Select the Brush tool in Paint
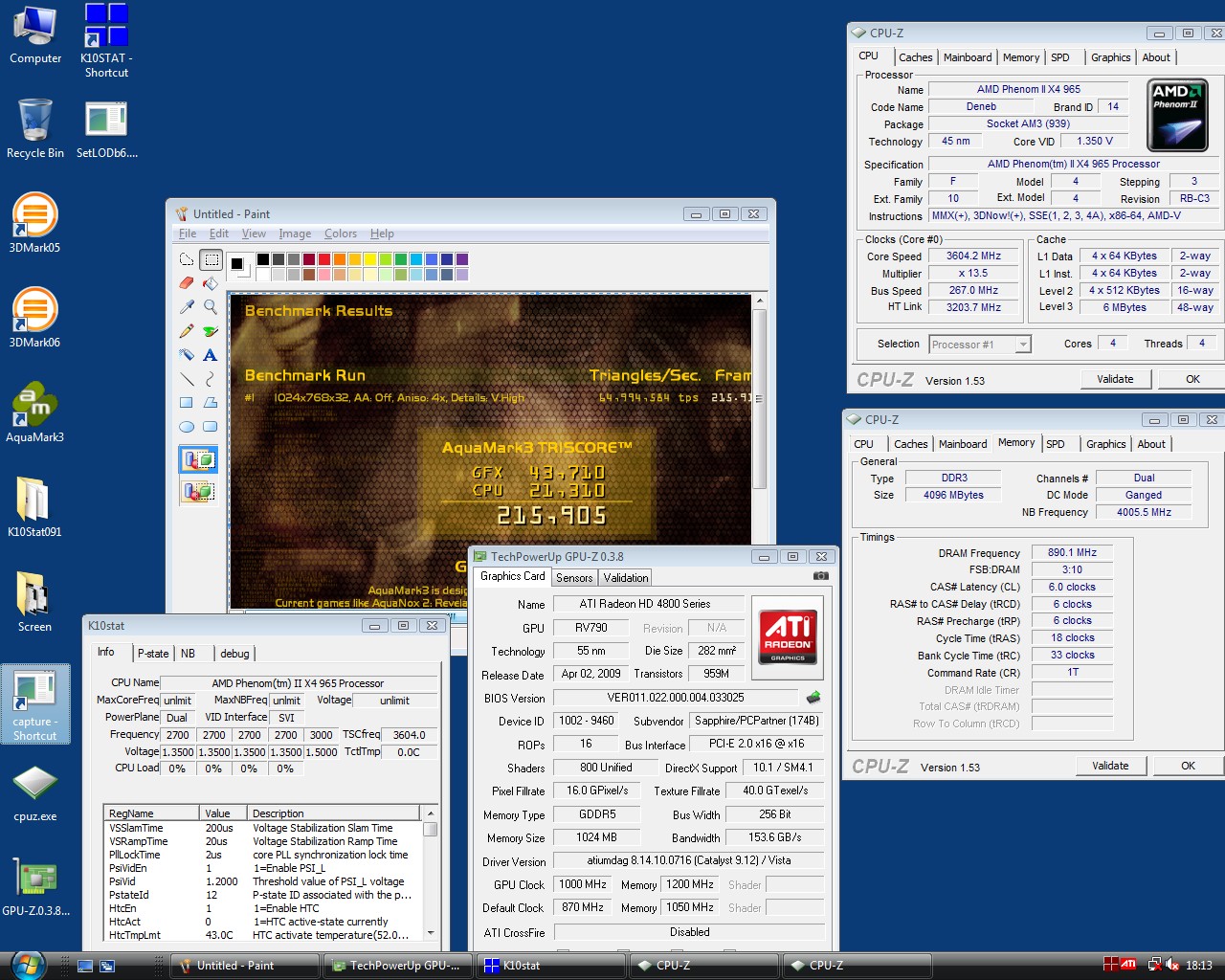 [211, 331]
